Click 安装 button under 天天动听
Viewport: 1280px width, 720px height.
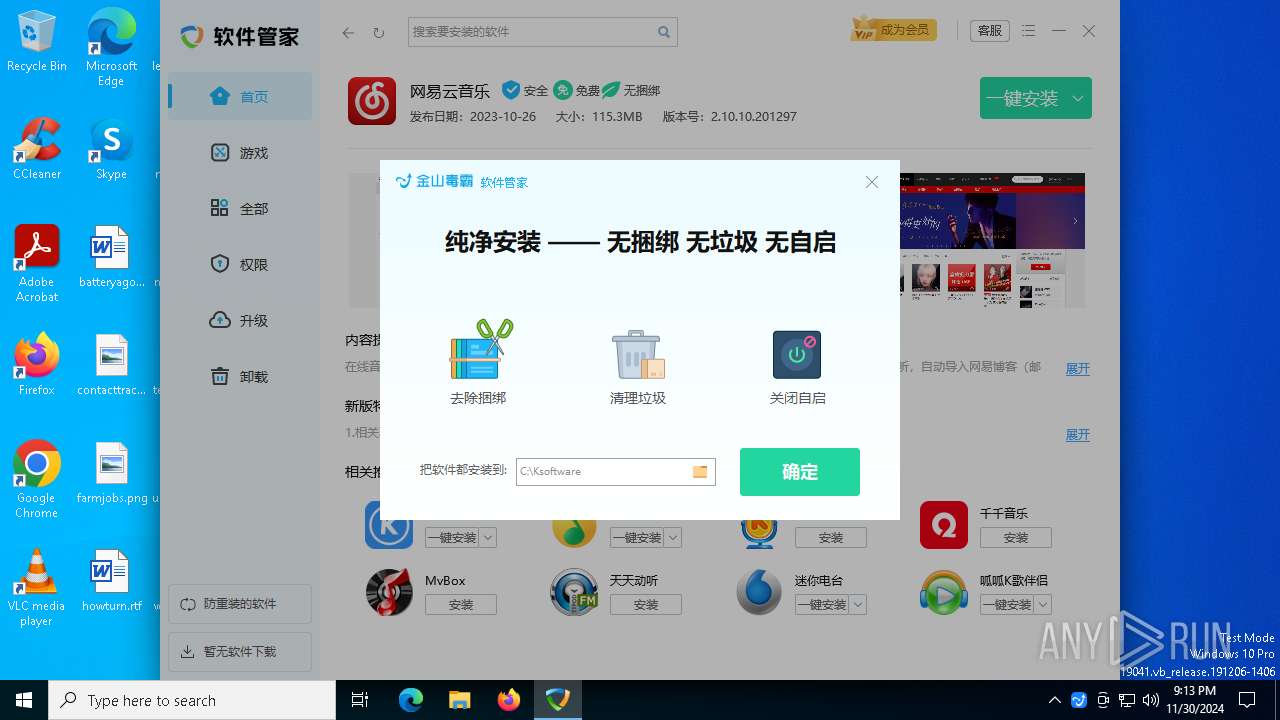646,605
